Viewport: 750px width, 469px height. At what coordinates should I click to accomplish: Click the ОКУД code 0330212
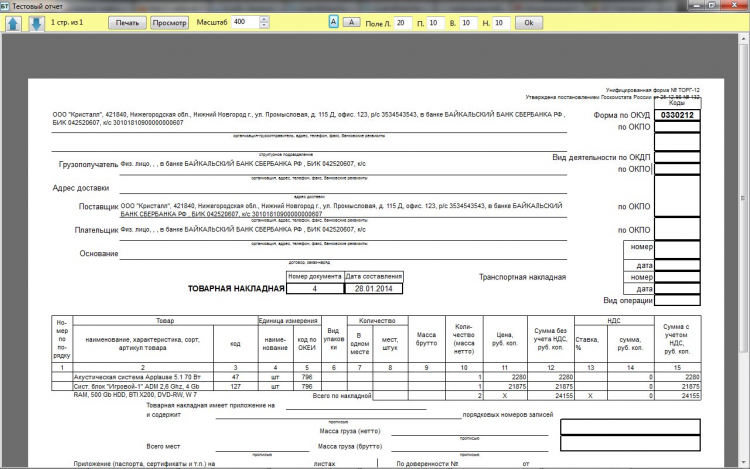(677, 115)
